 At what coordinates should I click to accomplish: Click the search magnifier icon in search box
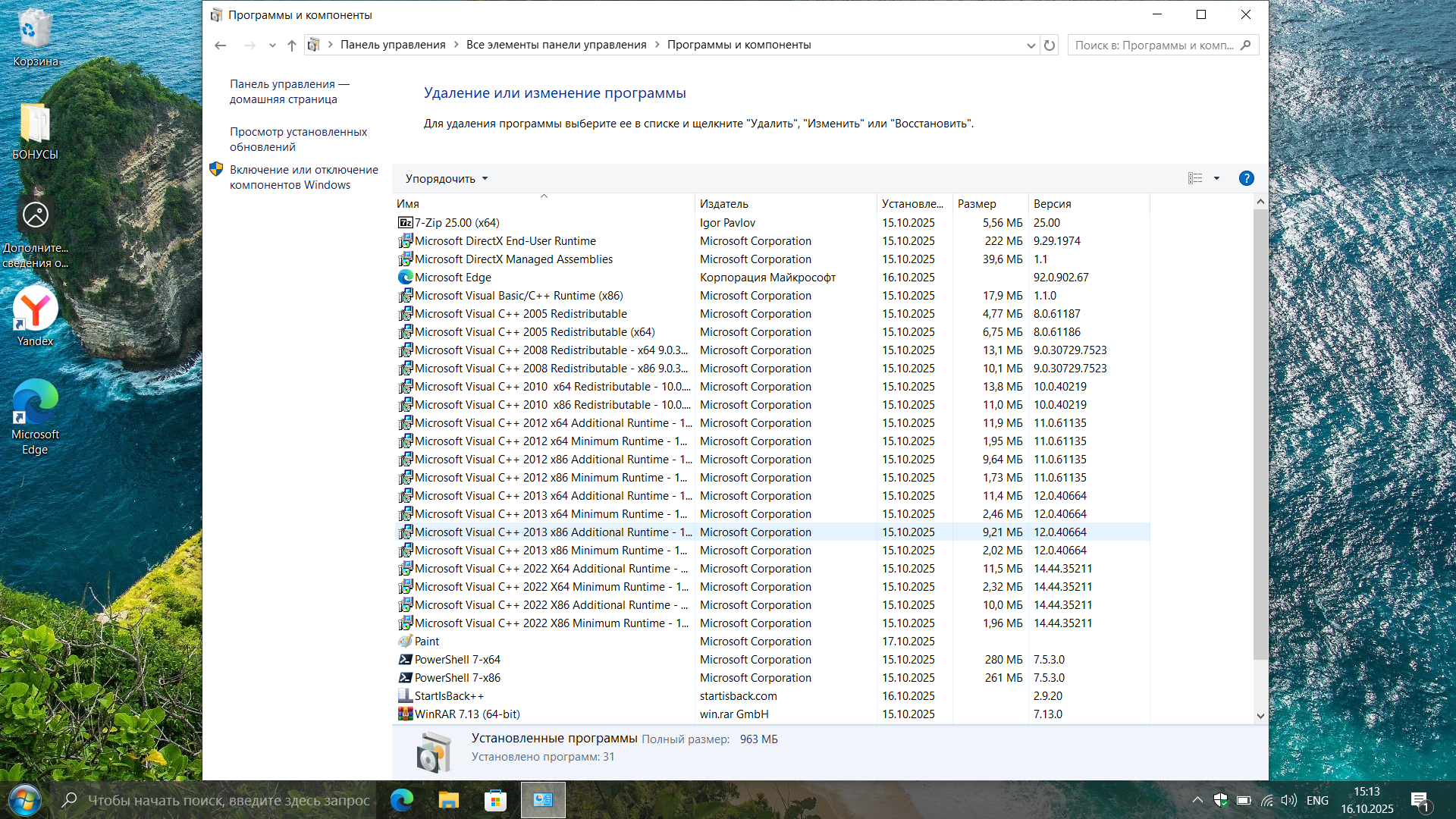1245,45
